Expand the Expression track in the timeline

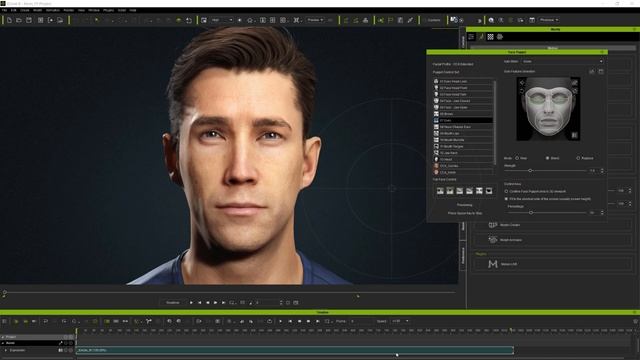[6, 350]
